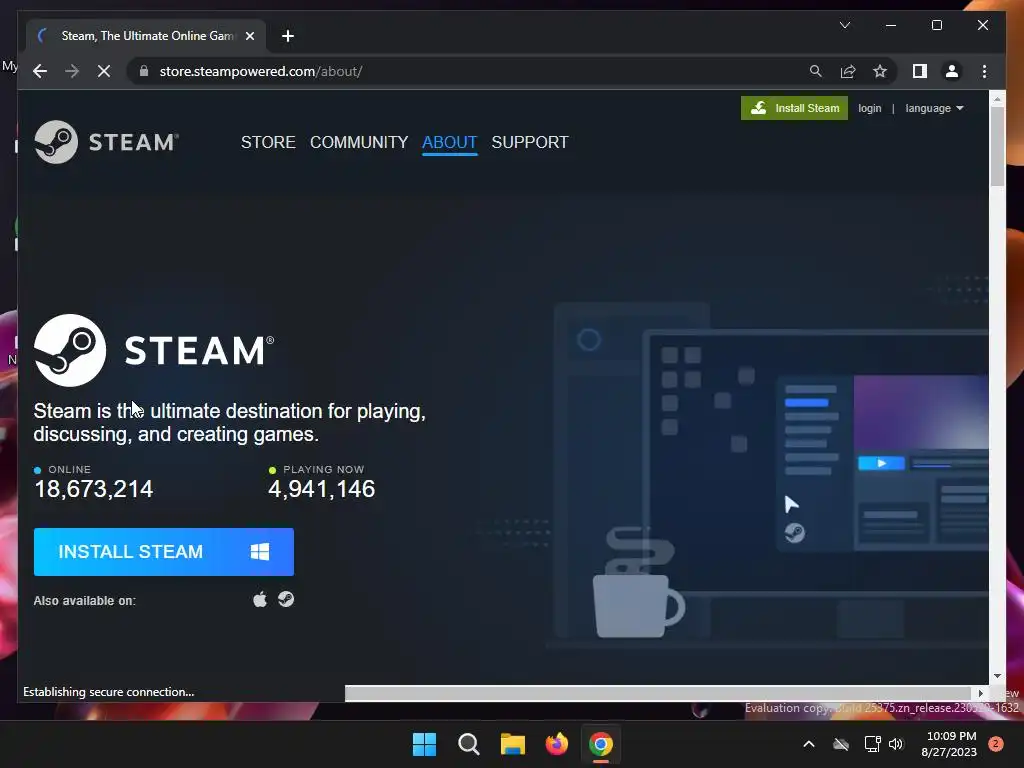Open a new tab with plus button

(287, 36)
